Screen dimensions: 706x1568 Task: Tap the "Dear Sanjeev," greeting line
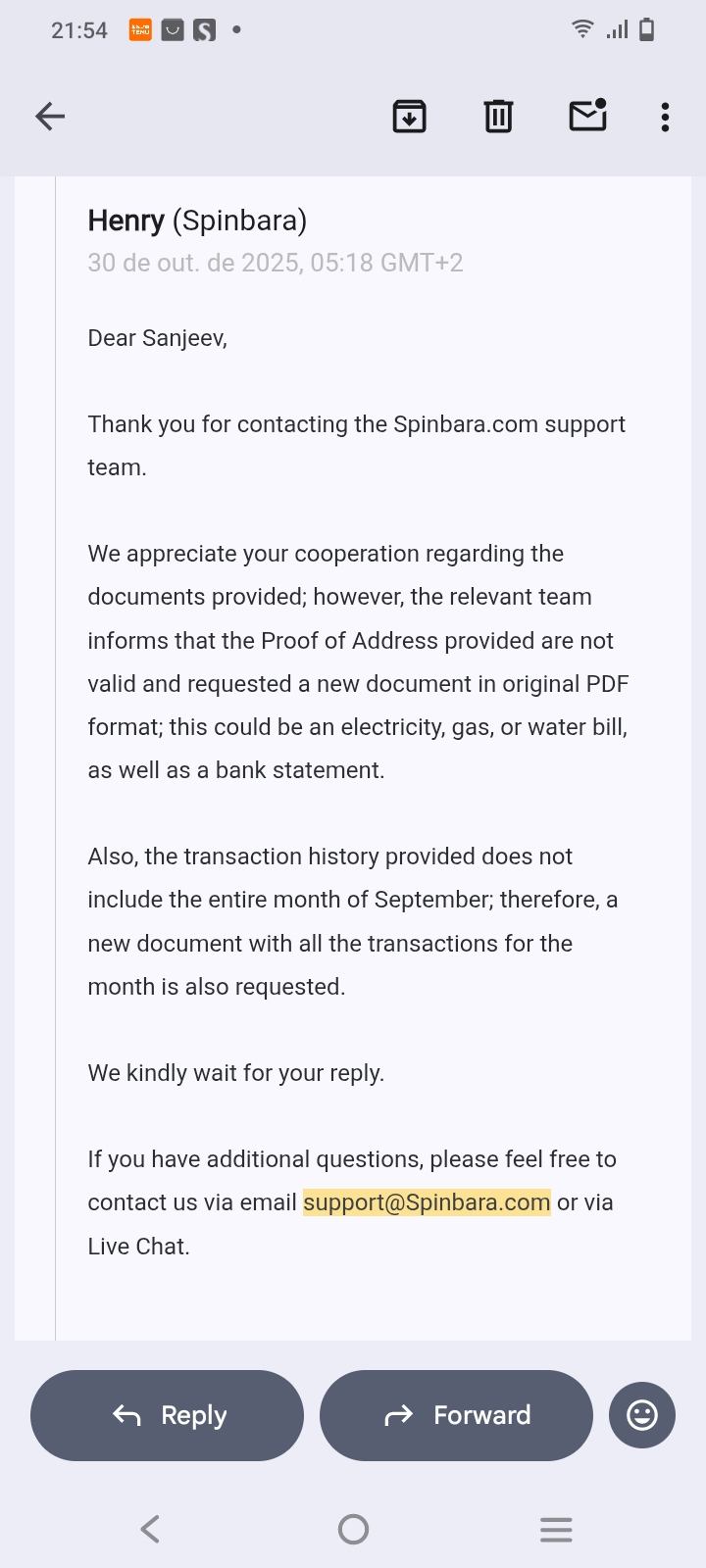pos(157,338)
